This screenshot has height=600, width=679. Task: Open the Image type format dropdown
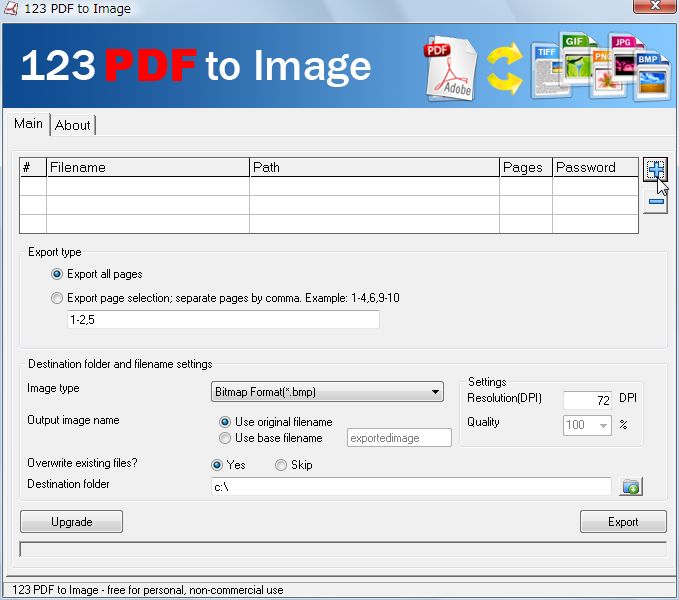pos(327,392)
